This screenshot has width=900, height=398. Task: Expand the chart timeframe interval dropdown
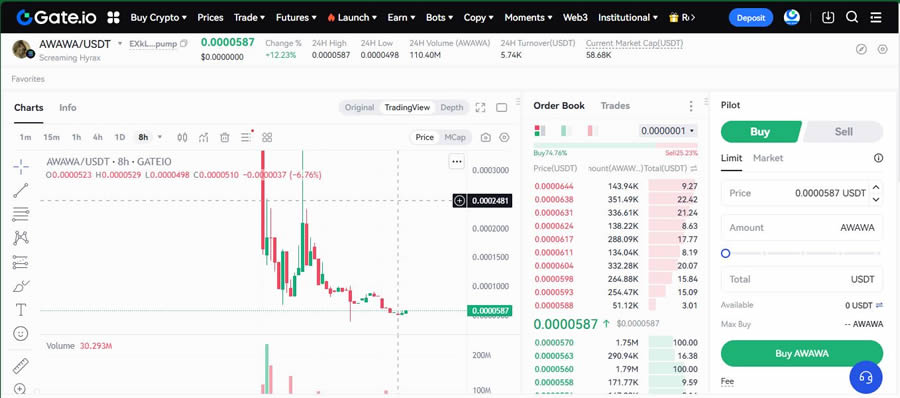160,137
